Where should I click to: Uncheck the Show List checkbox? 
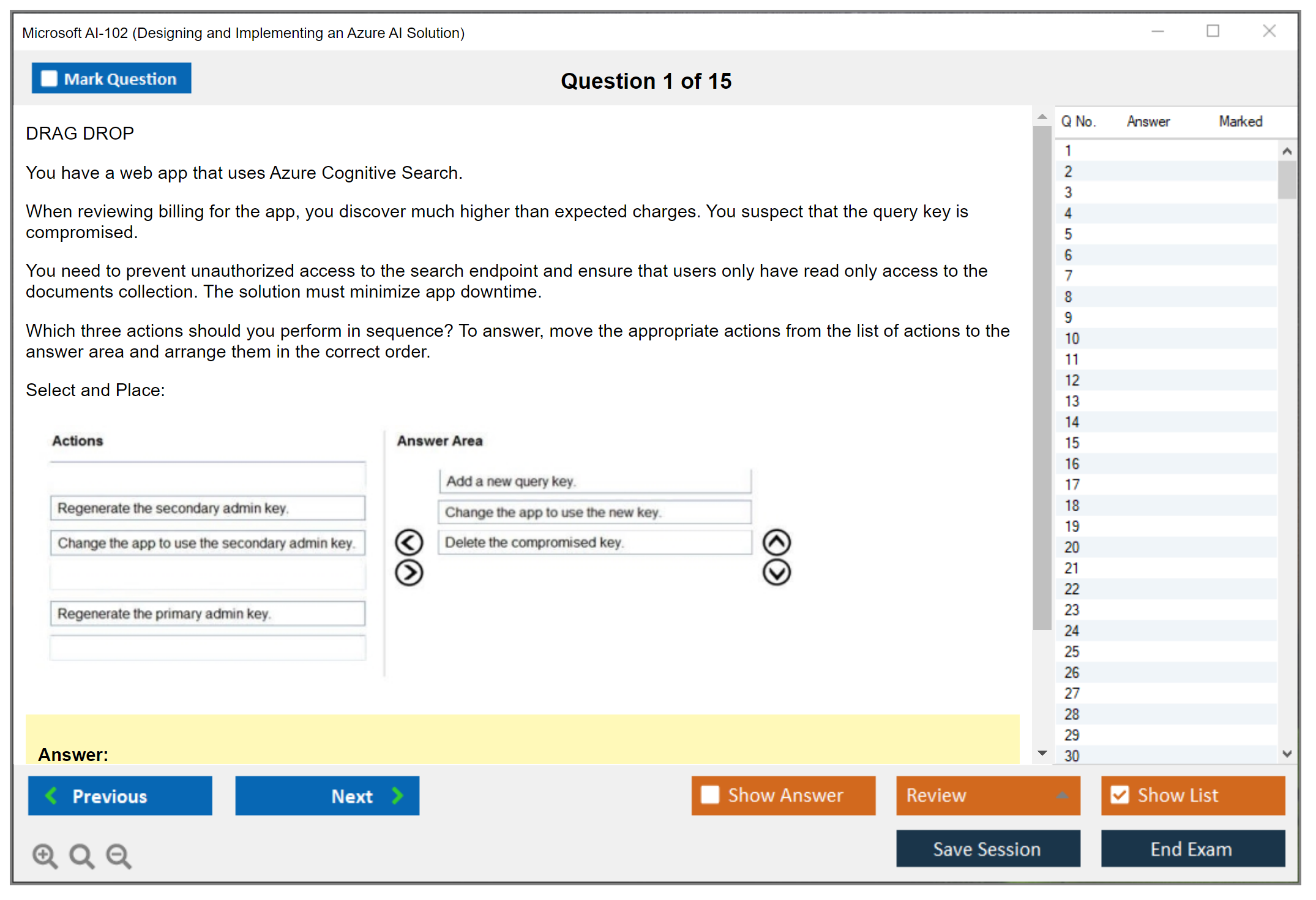click(1120, 795)
